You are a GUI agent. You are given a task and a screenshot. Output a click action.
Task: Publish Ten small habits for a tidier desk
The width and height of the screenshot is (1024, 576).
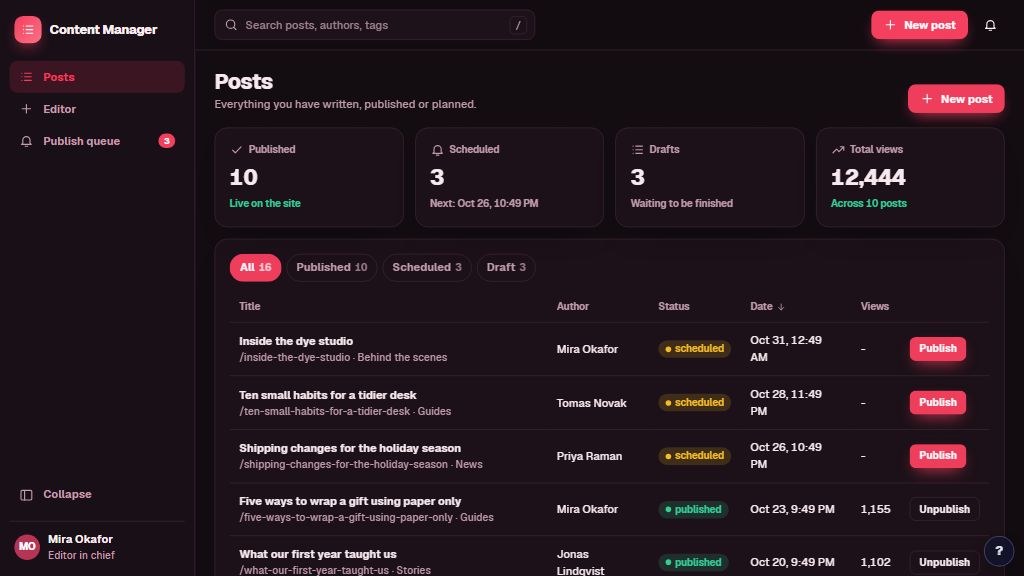tap(937, 402)
